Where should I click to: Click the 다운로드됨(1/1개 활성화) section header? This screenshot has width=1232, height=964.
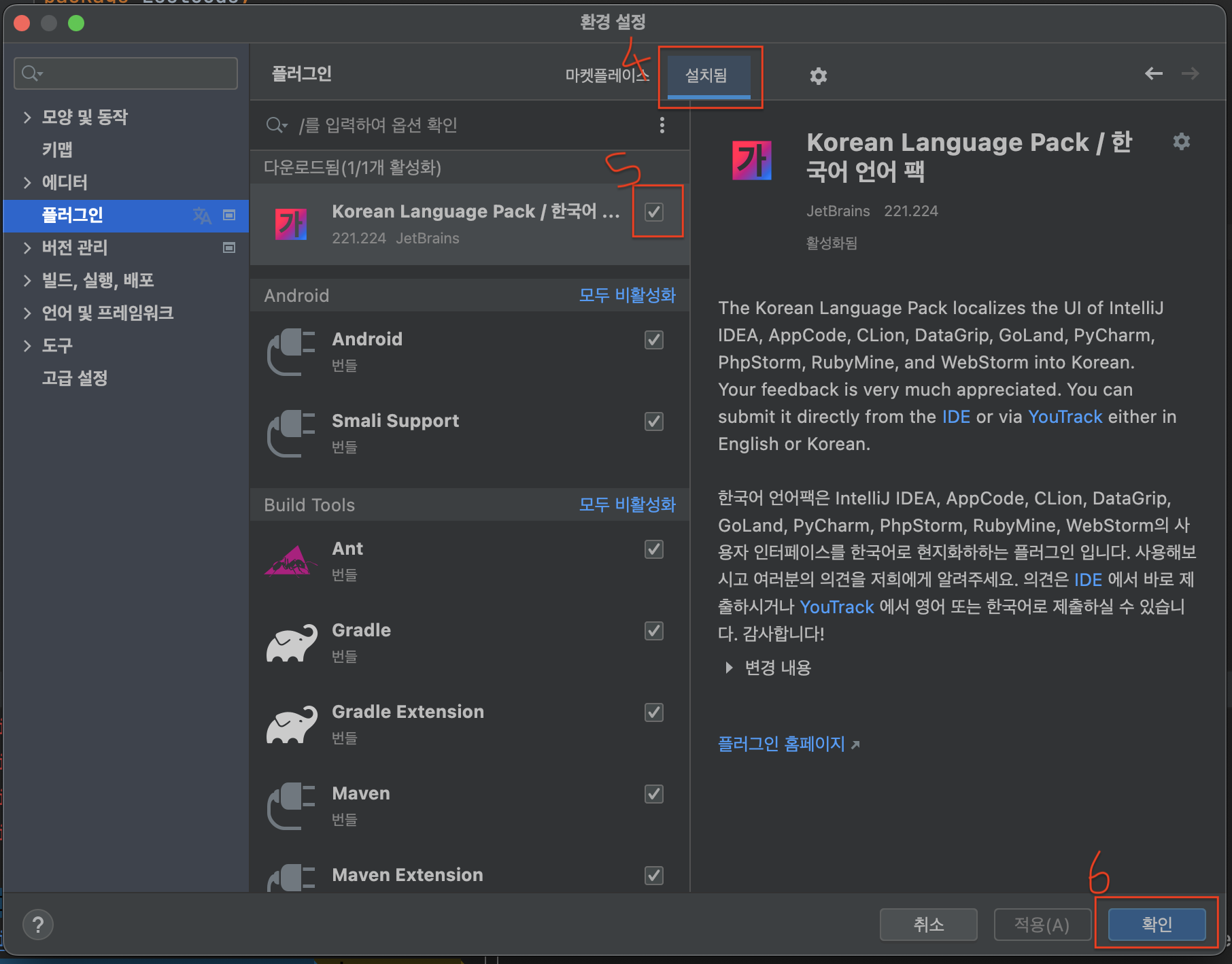pos(470,167)
